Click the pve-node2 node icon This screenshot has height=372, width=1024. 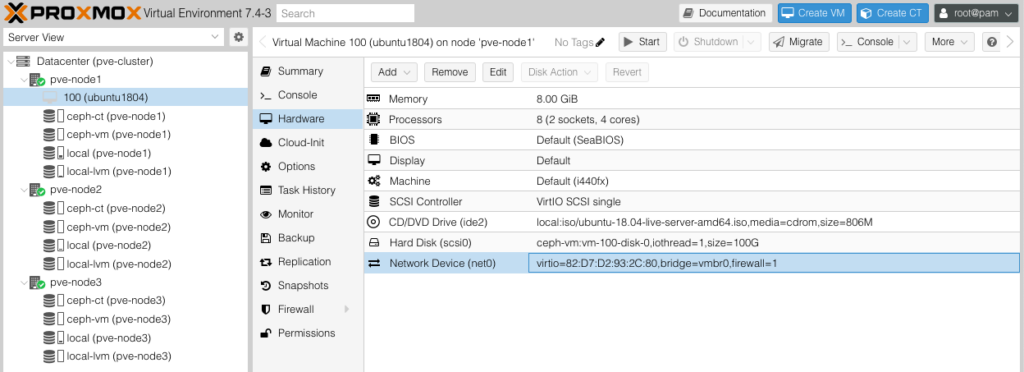(38, 190)
